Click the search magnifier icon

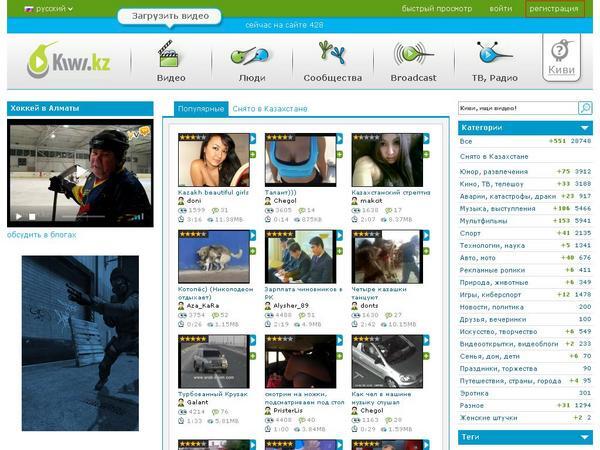click(x=585, y=108)
